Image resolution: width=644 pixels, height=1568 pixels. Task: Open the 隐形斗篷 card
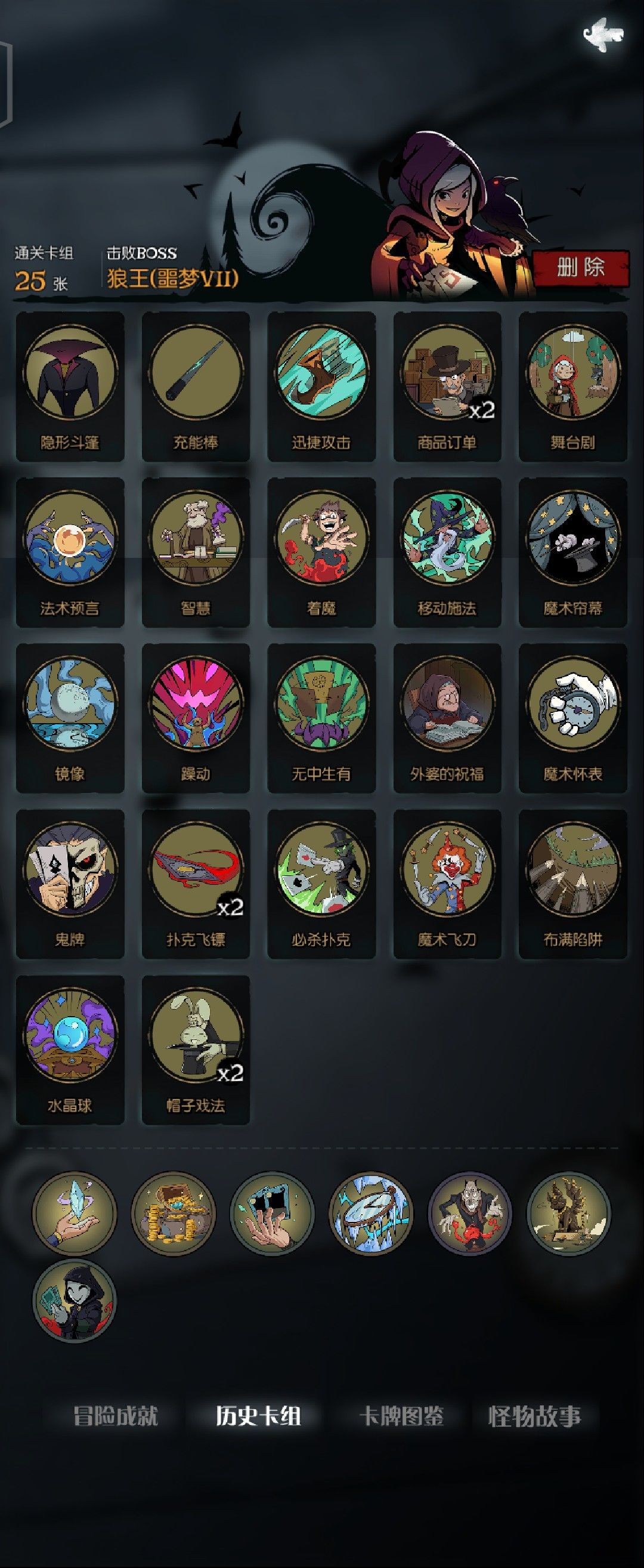(x=70, y=387)
